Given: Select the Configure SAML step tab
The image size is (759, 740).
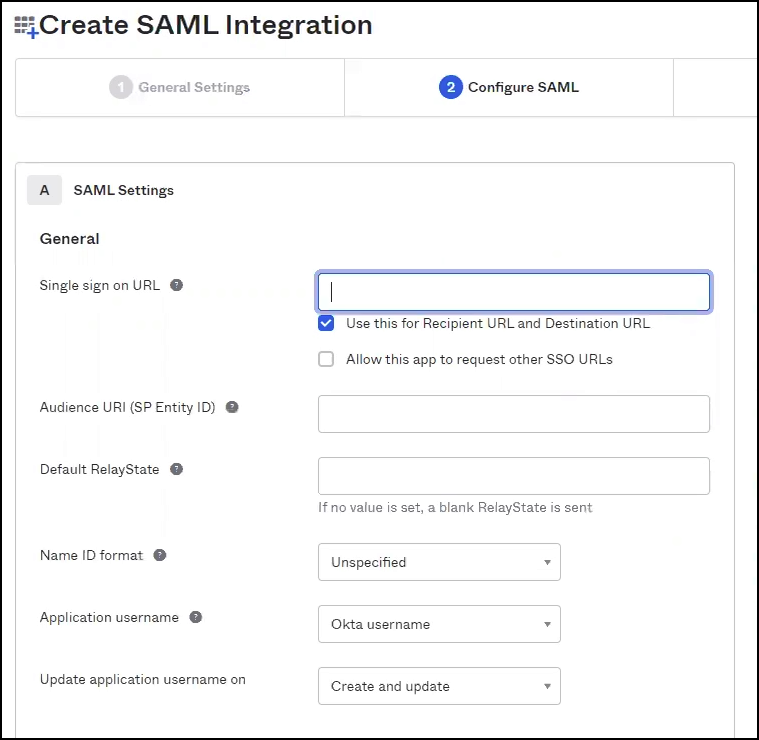Looking at the screenshot, I should tap(509, 87).
